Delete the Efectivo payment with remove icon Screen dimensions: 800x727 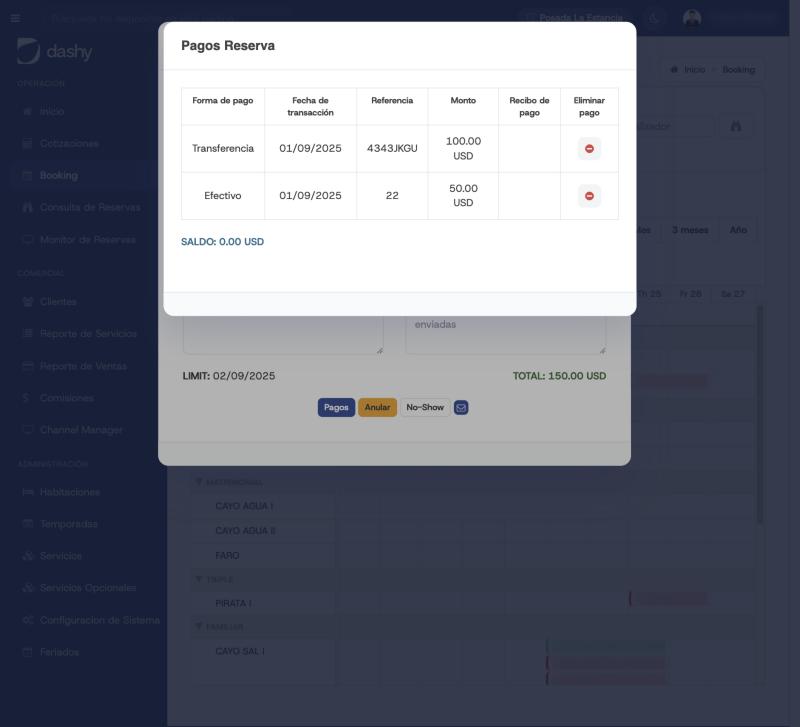pyautogui.click(x=589, y=196)
